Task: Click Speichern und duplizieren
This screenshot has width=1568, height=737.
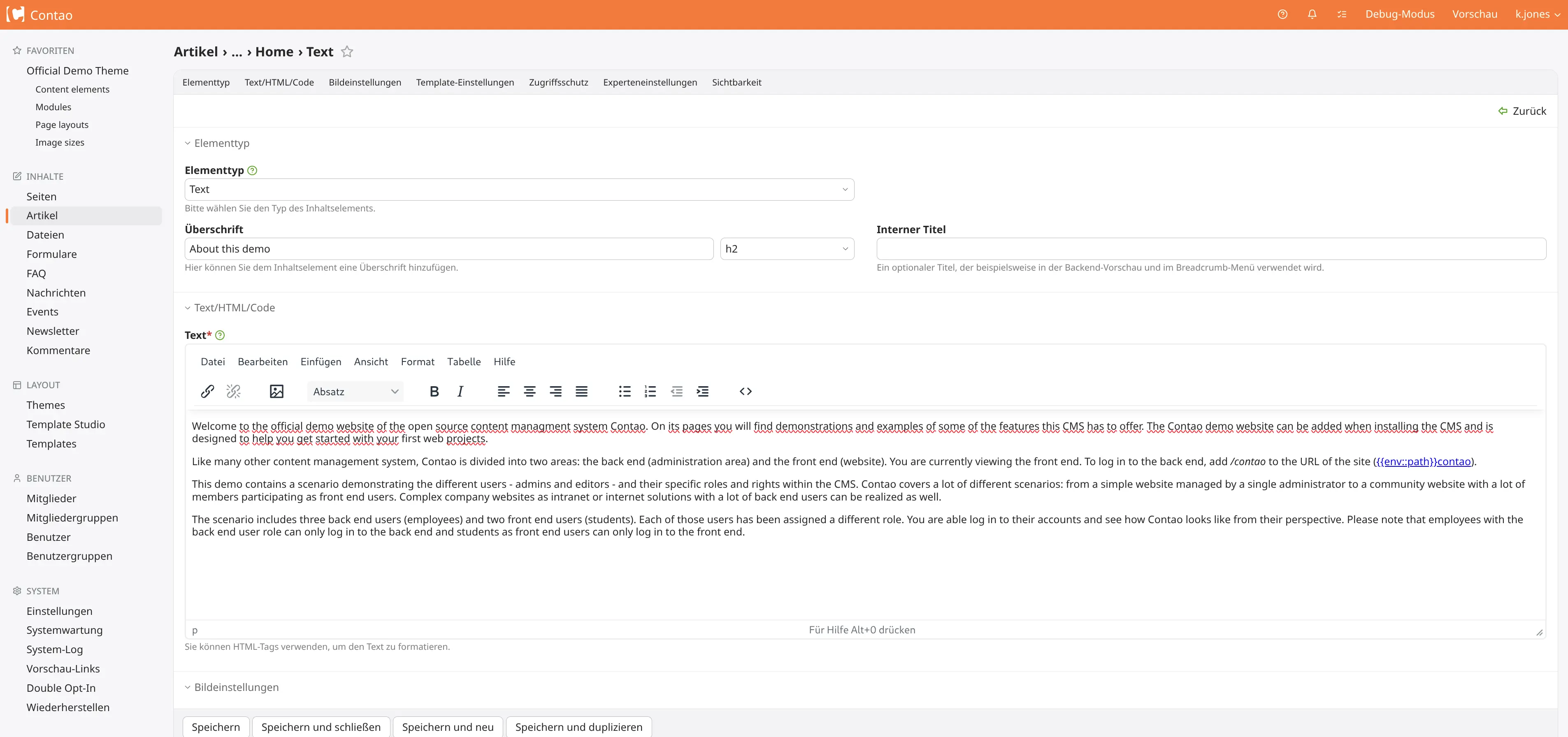Action: pos(579,727)
